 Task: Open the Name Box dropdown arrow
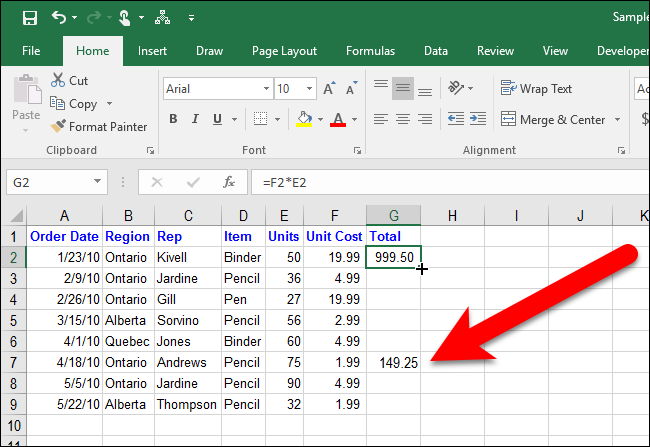tap(98, 182)
